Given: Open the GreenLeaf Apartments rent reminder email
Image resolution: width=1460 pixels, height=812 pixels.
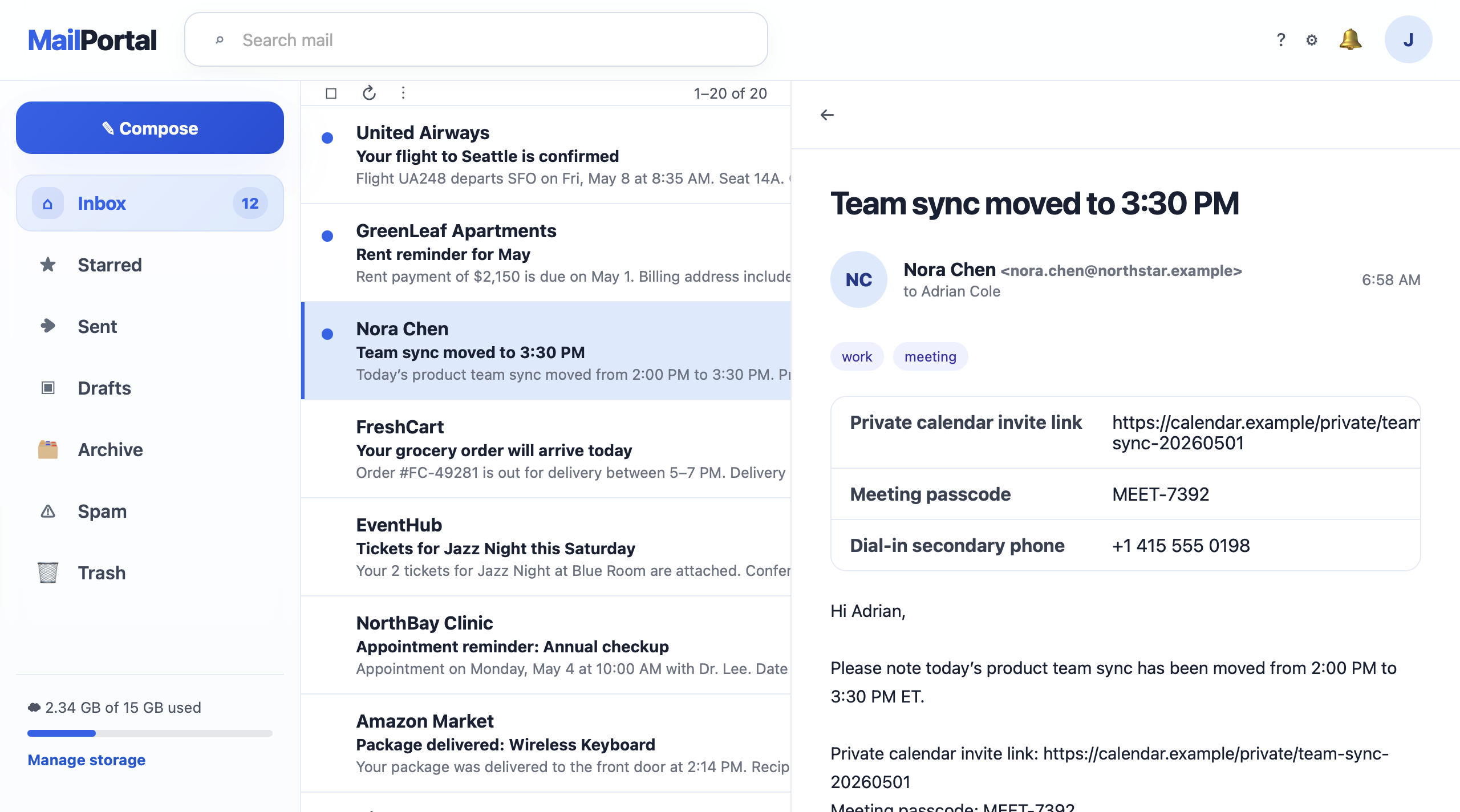Looking at the screenshot, I should [546, 253].
